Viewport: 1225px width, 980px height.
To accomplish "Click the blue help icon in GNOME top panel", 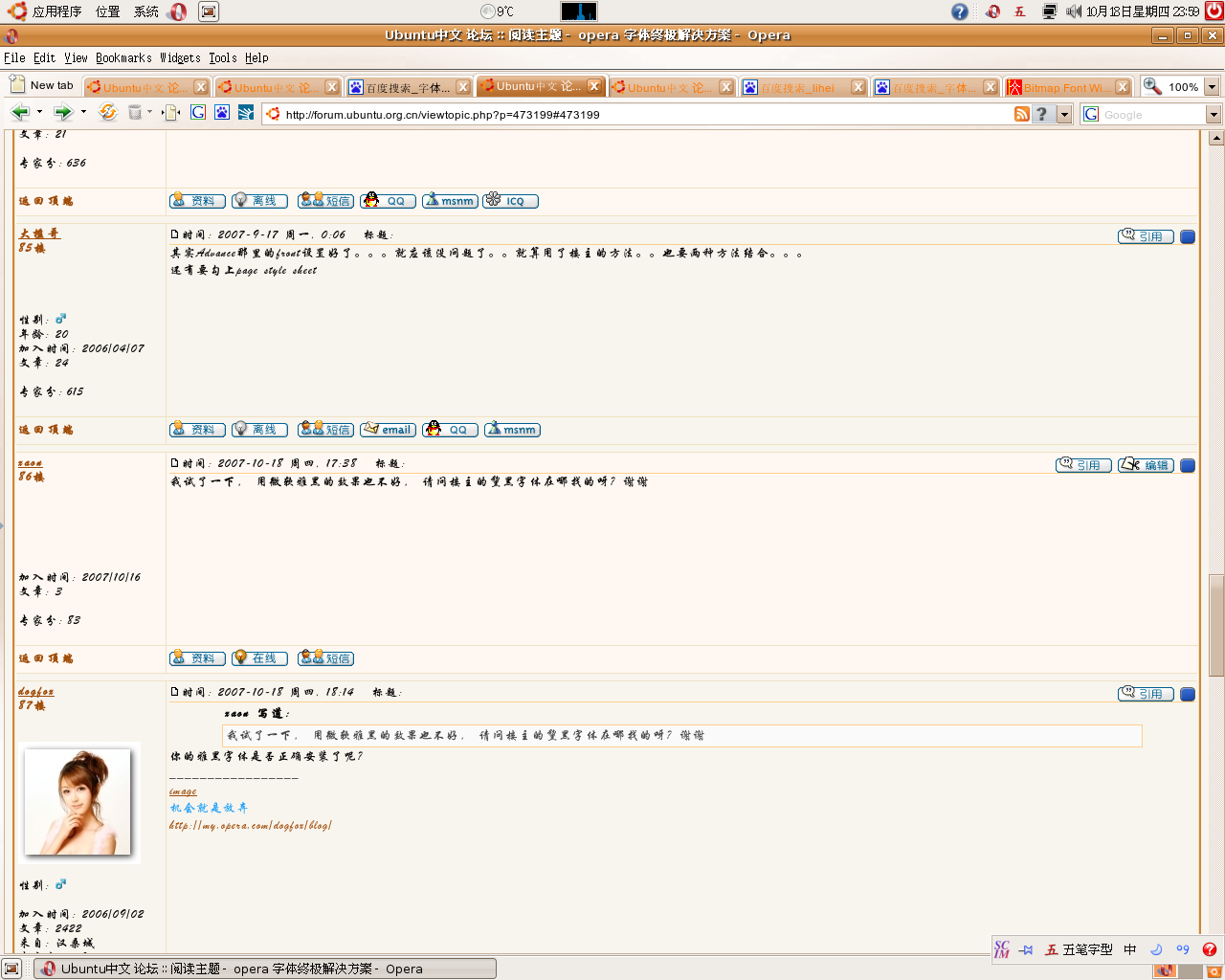I will (960, 11).
